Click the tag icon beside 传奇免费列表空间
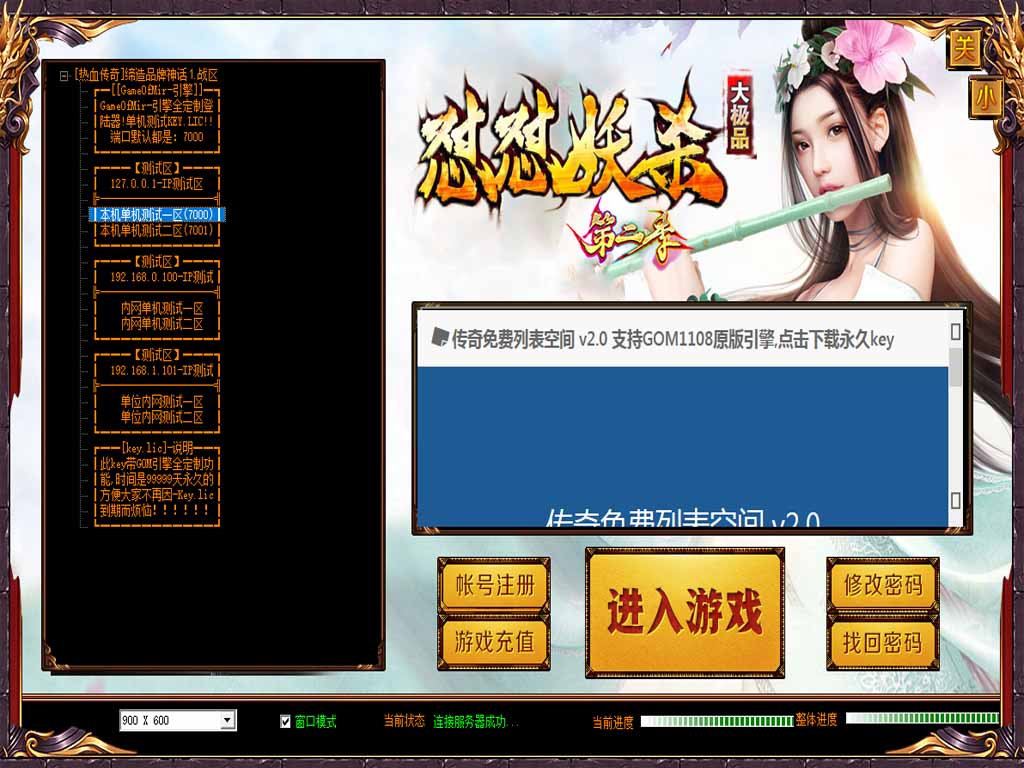The image size is (1024, 768). [440, 337]
